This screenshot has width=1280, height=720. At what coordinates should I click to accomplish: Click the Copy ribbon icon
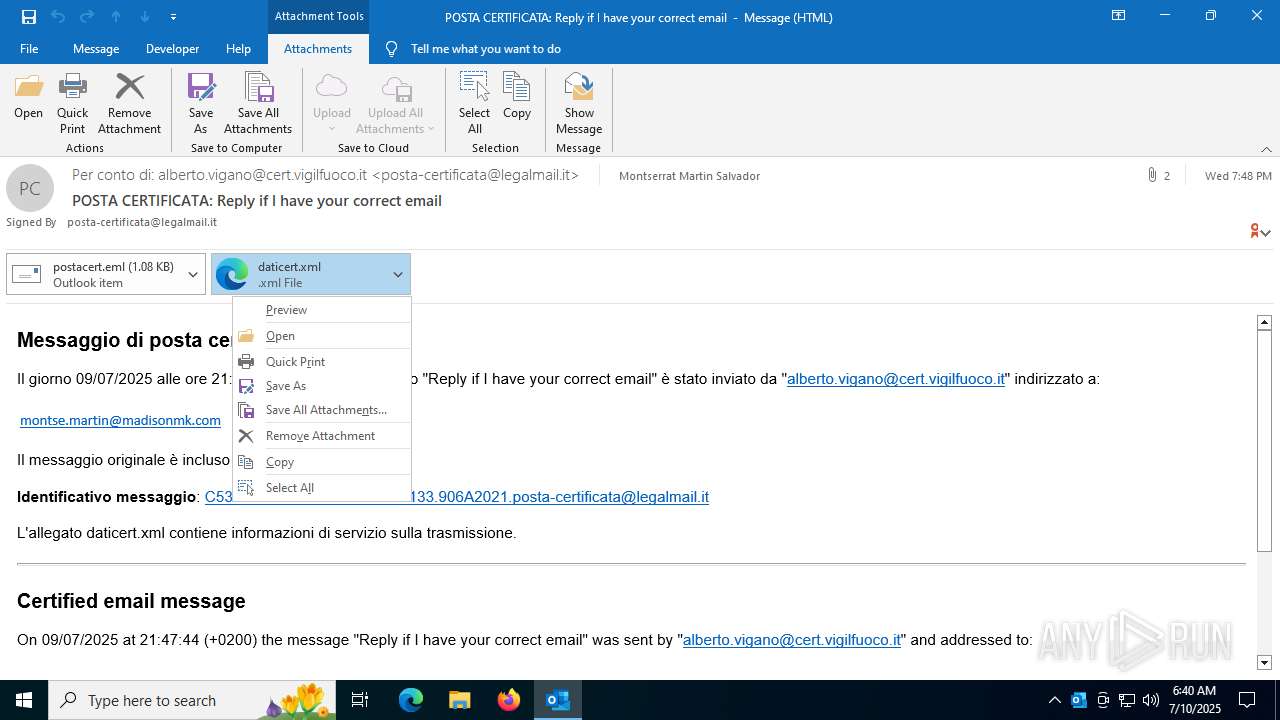[517, 97]
